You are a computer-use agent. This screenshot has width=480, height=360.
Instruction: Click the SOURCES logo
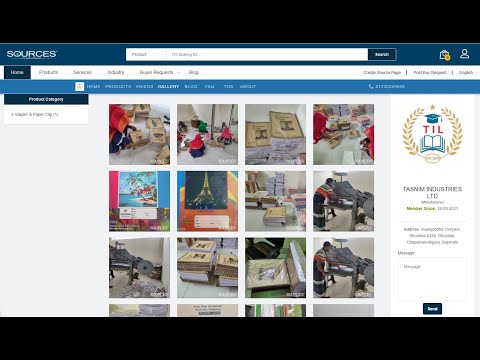pos(32,54)
